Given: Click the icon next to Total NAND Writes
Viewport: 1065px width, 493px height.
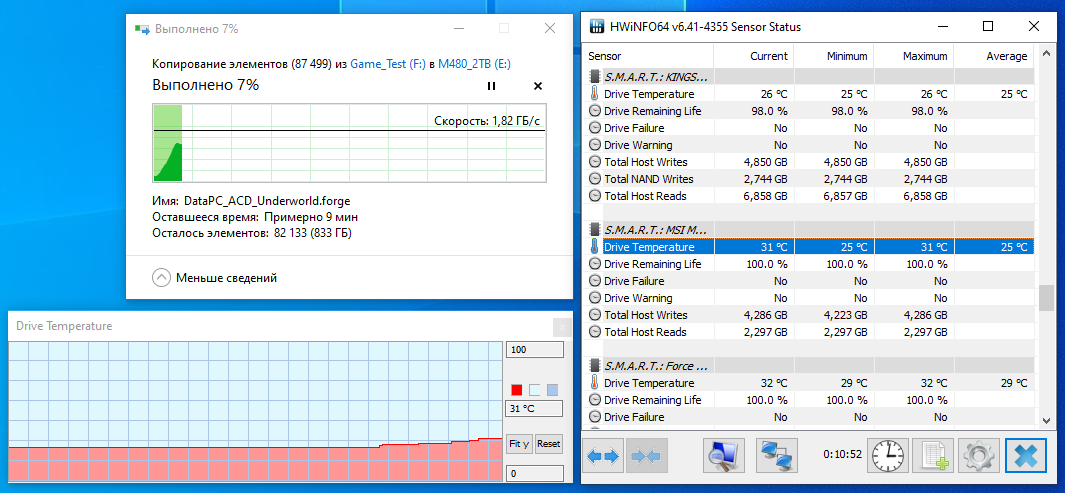Looking at the screenshot, I should (x=595, y=179).
